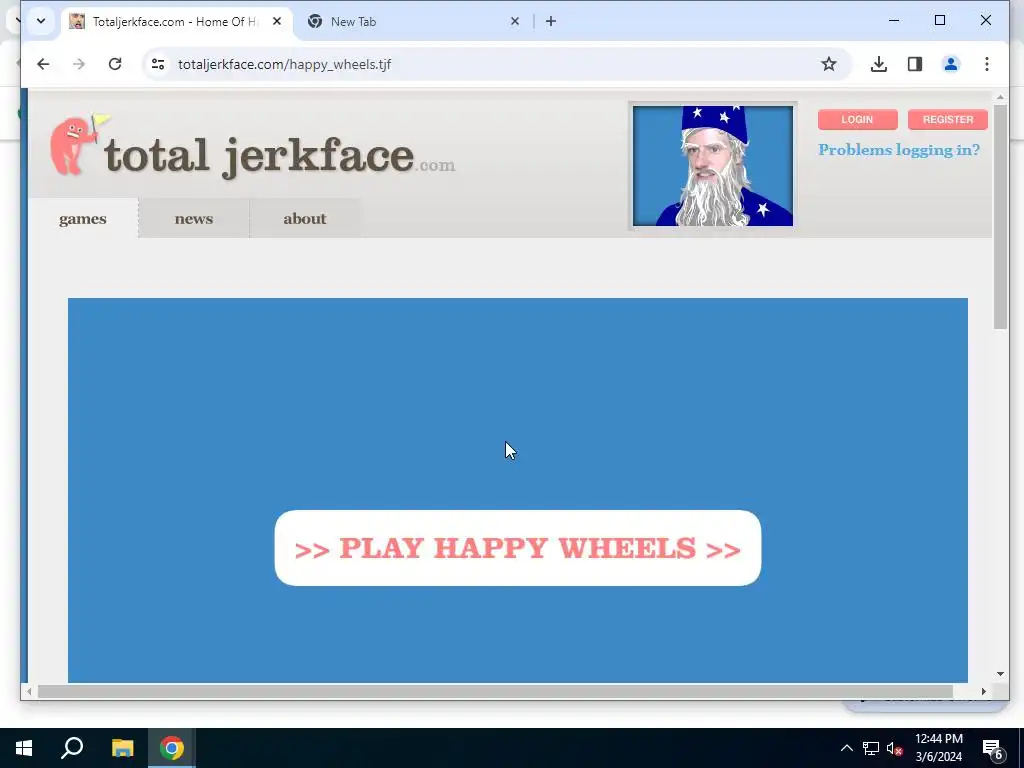Open the Chrome profile menu
Image resolution: width=1024 pixels, height=768 pixels.
click(x=951, y=64)
